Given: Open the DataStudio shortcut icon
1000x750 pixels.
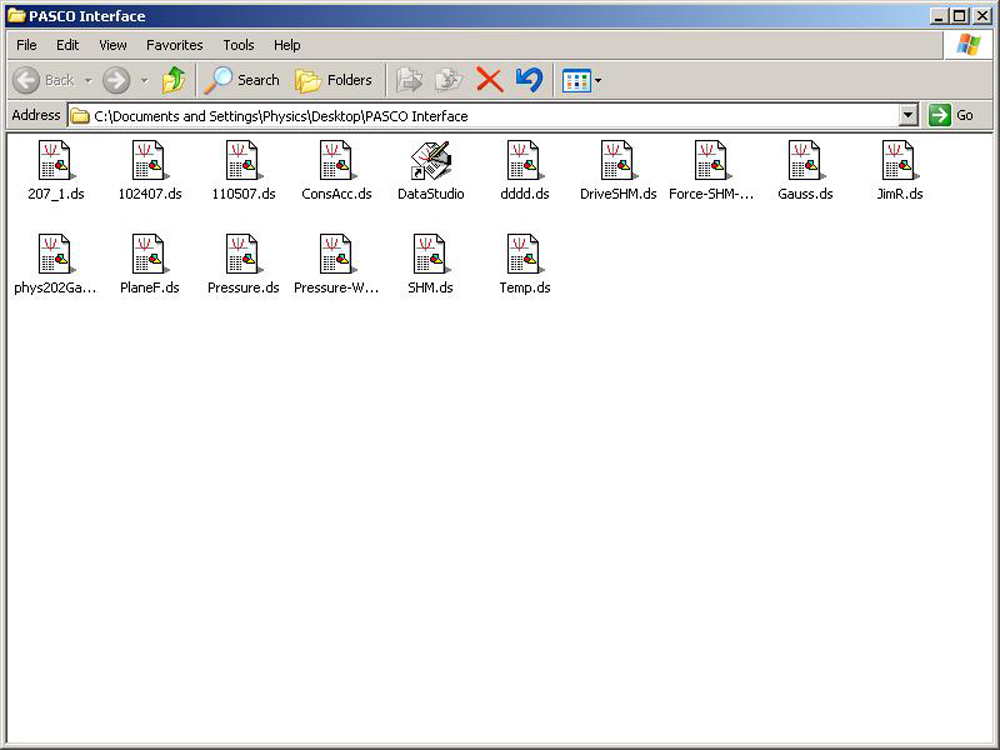Looking at the screenshot, I should point(431,162).
